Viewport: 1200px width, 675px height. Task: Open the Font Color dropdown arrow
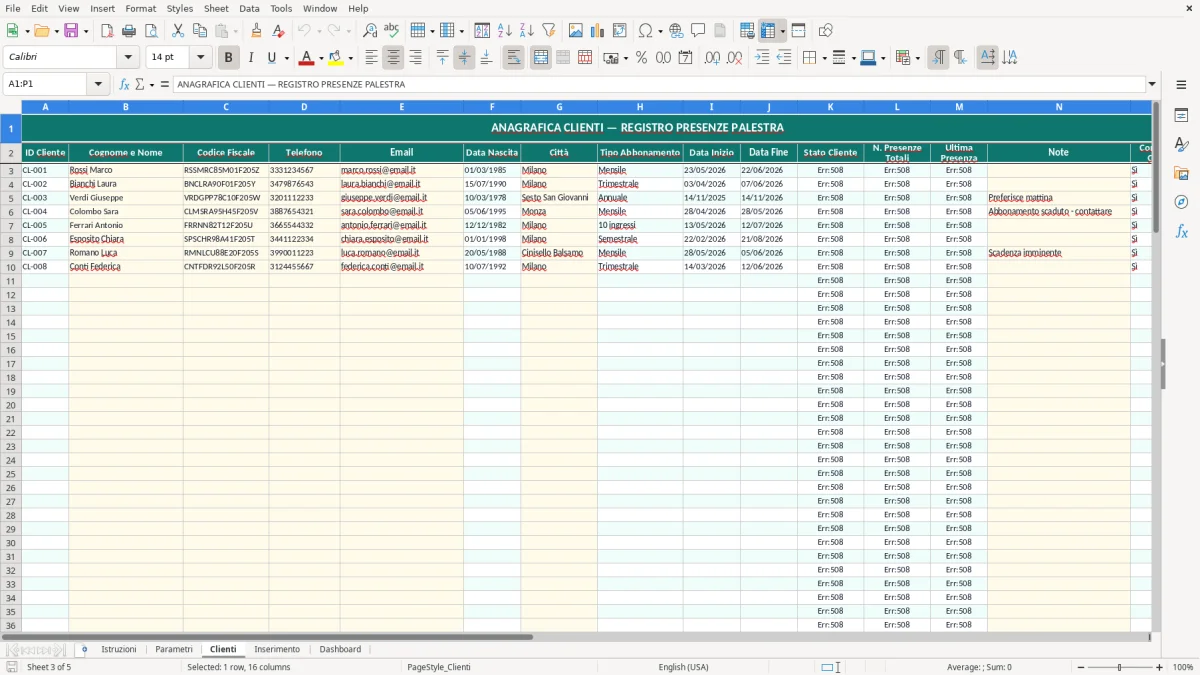pyautogui.click(x=321, y=58)
